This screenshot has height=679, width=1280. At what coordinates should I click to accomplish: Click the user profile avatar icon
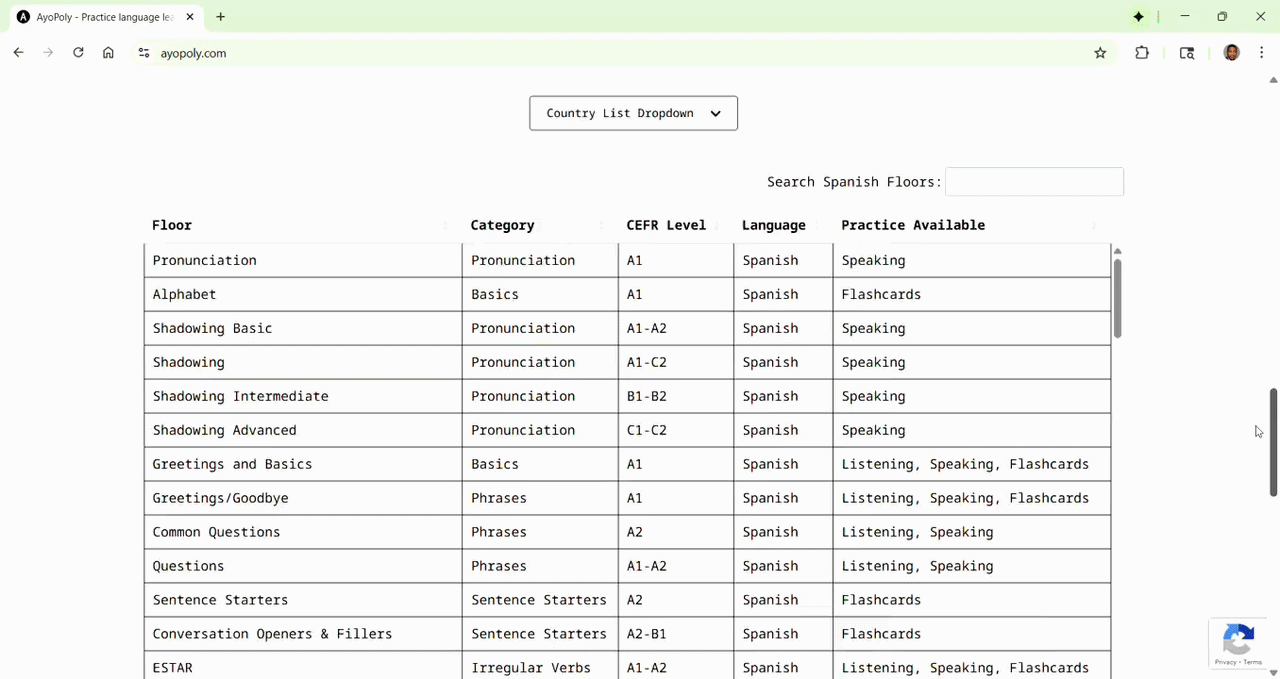1231,53
